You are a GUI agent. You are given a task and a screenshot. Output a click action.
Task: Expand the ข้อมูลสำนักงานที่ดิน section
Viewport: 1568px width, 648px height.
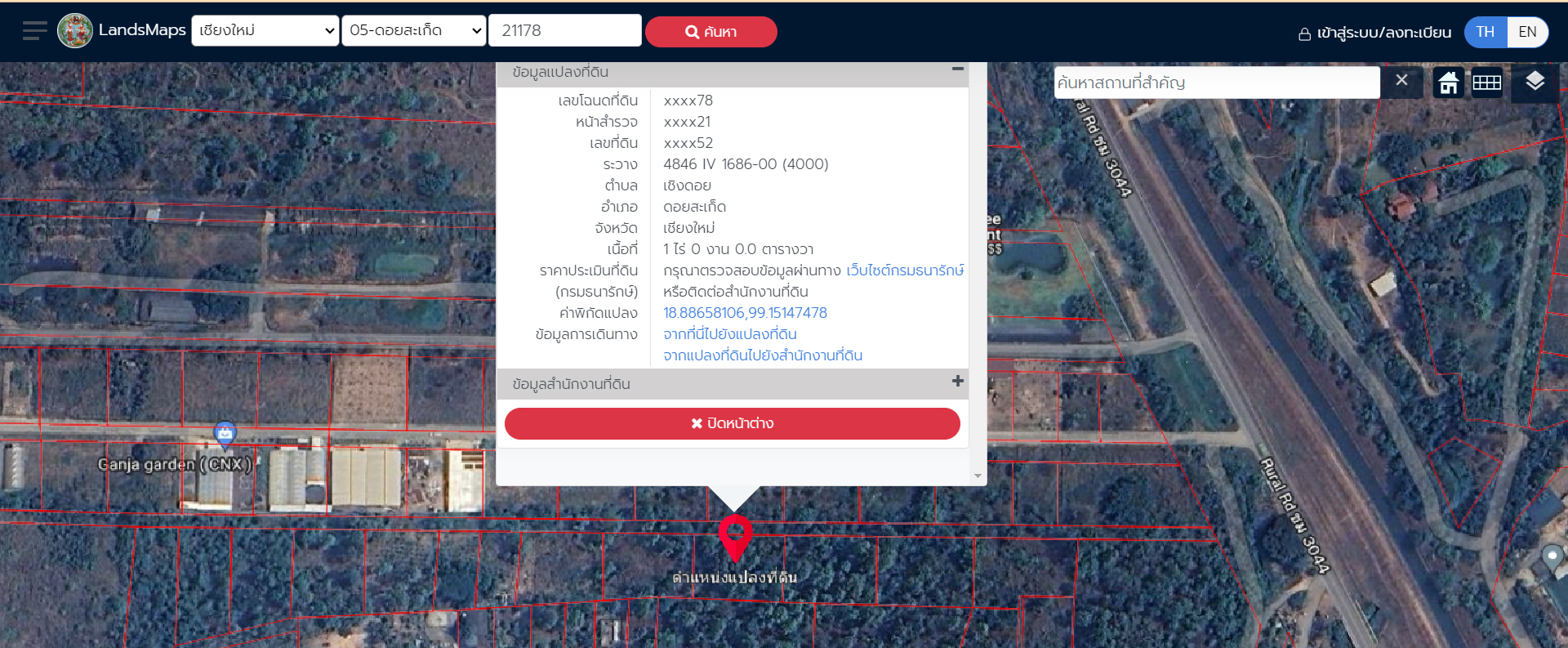(957, 382)
